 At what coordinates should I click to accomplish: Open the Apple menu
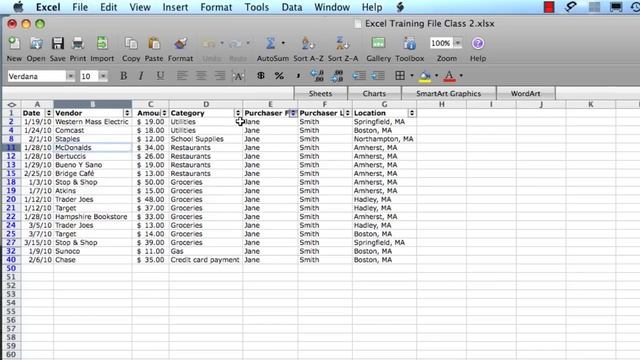pos(18,7)
